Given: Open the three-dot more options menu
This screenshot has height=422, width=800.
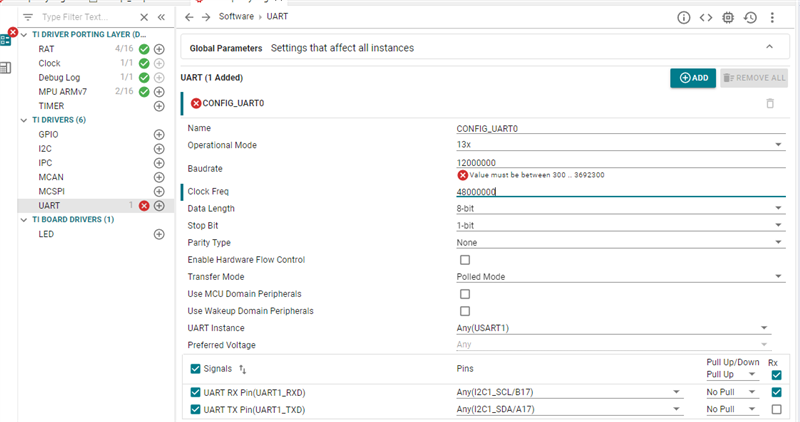Looking at the screenshot, I should [x=772, y=18].
